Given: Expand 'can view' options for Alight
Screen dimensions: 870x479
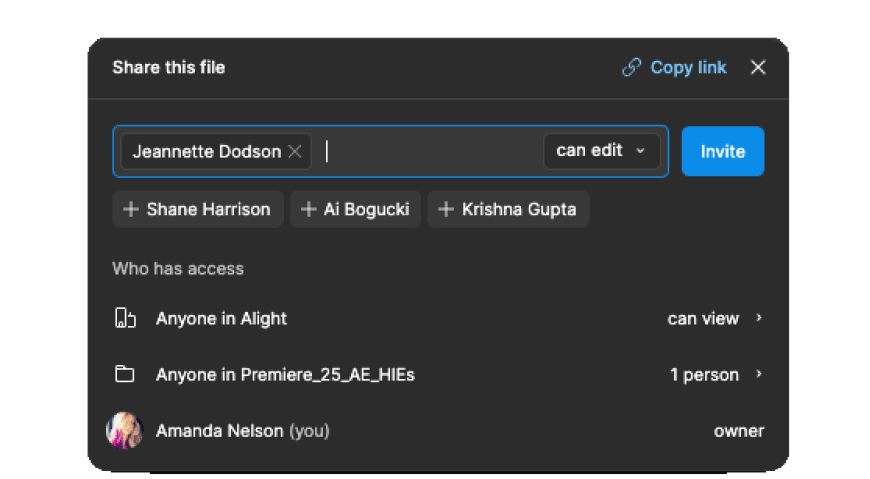Looking at the screenshot, I should 759,319.
